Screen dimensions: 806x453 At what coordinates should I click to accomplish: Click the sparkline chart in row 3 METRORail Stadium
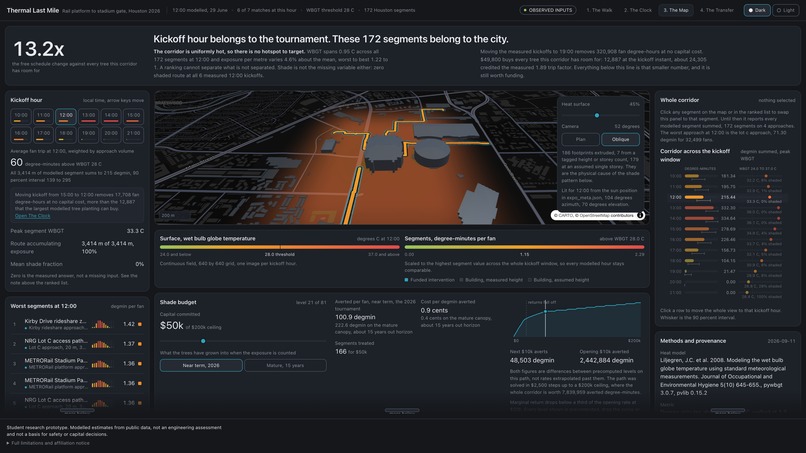(x=101, y=364)
